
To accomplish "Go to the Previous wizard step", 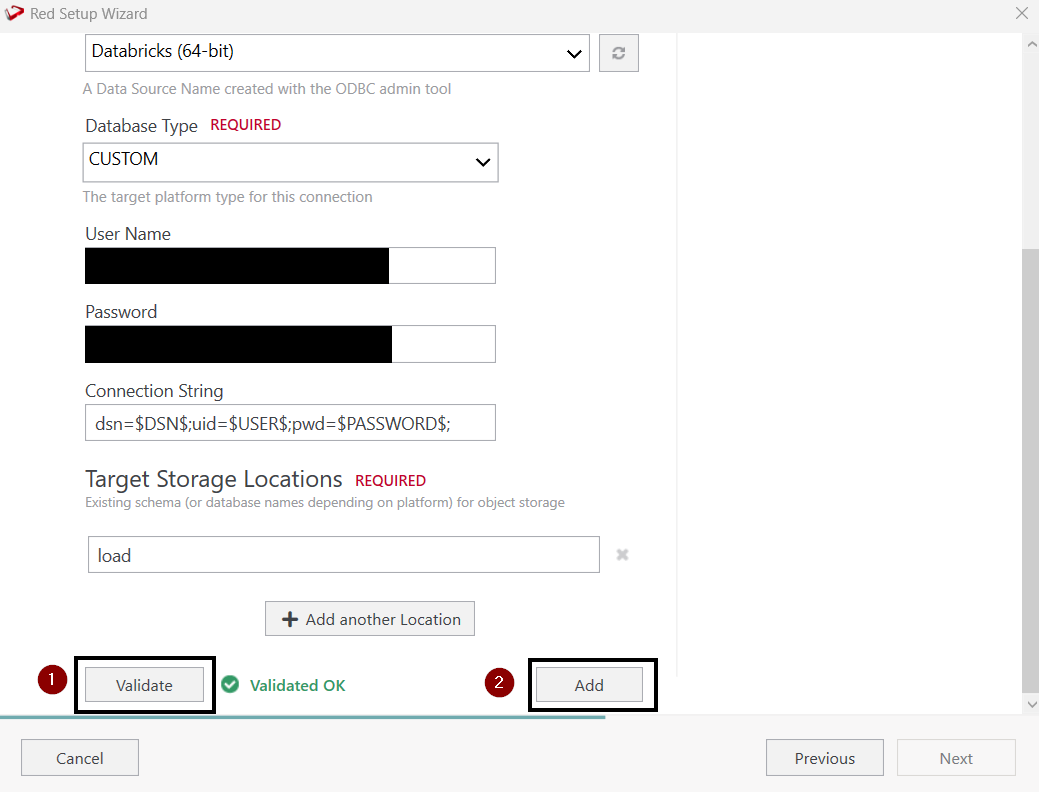I will click(x=824, y=758).
